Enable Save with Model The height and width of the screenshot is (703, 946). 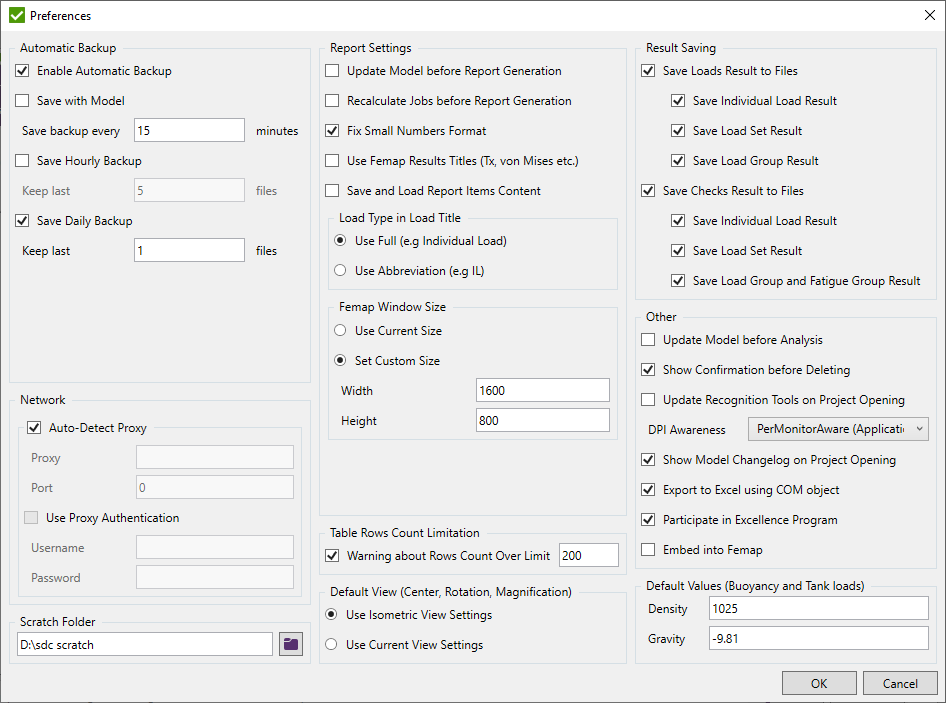pyautogui.click(x=22, y=100)
